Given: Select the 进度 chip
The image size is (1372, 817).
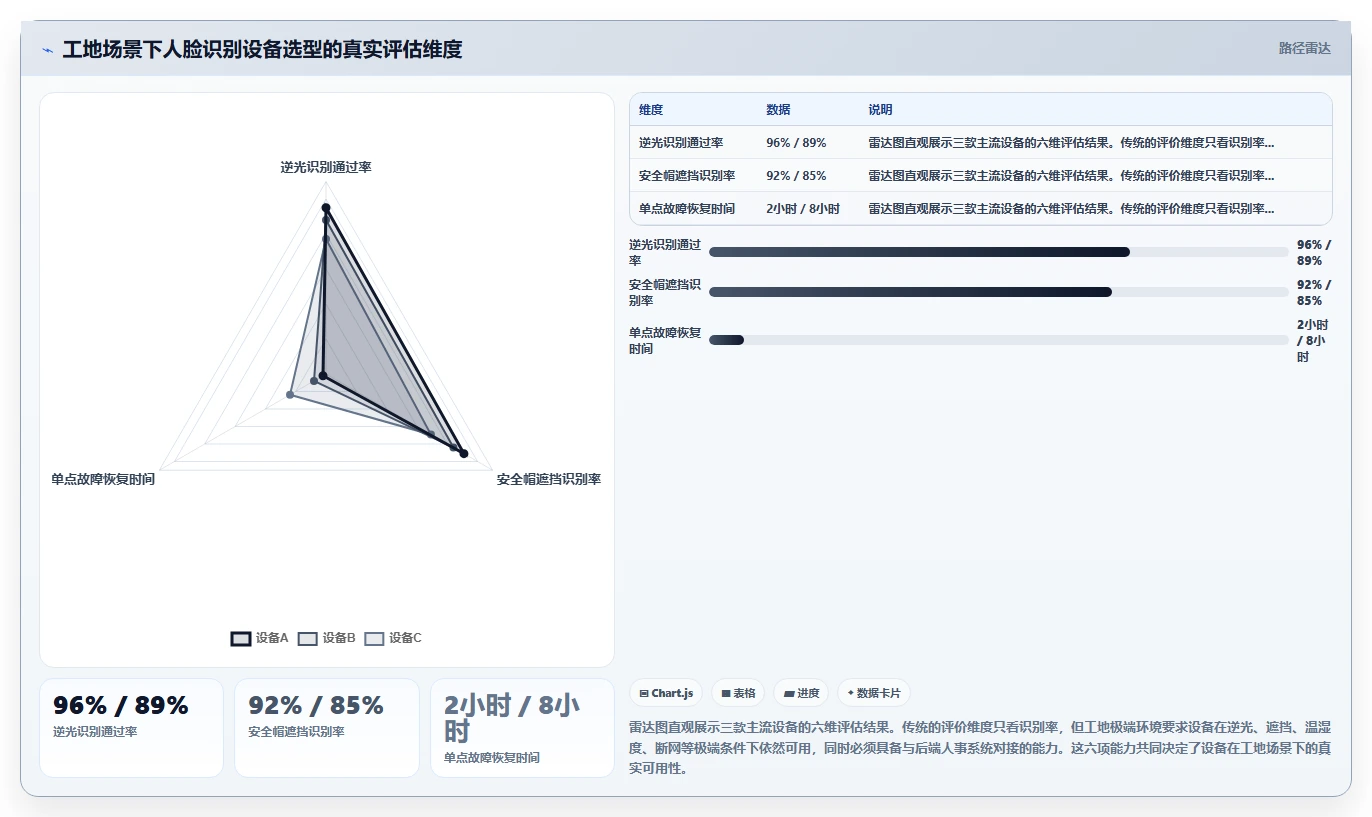Looking at the screenshot, I should pyautogui.click(x=801, y=693).
